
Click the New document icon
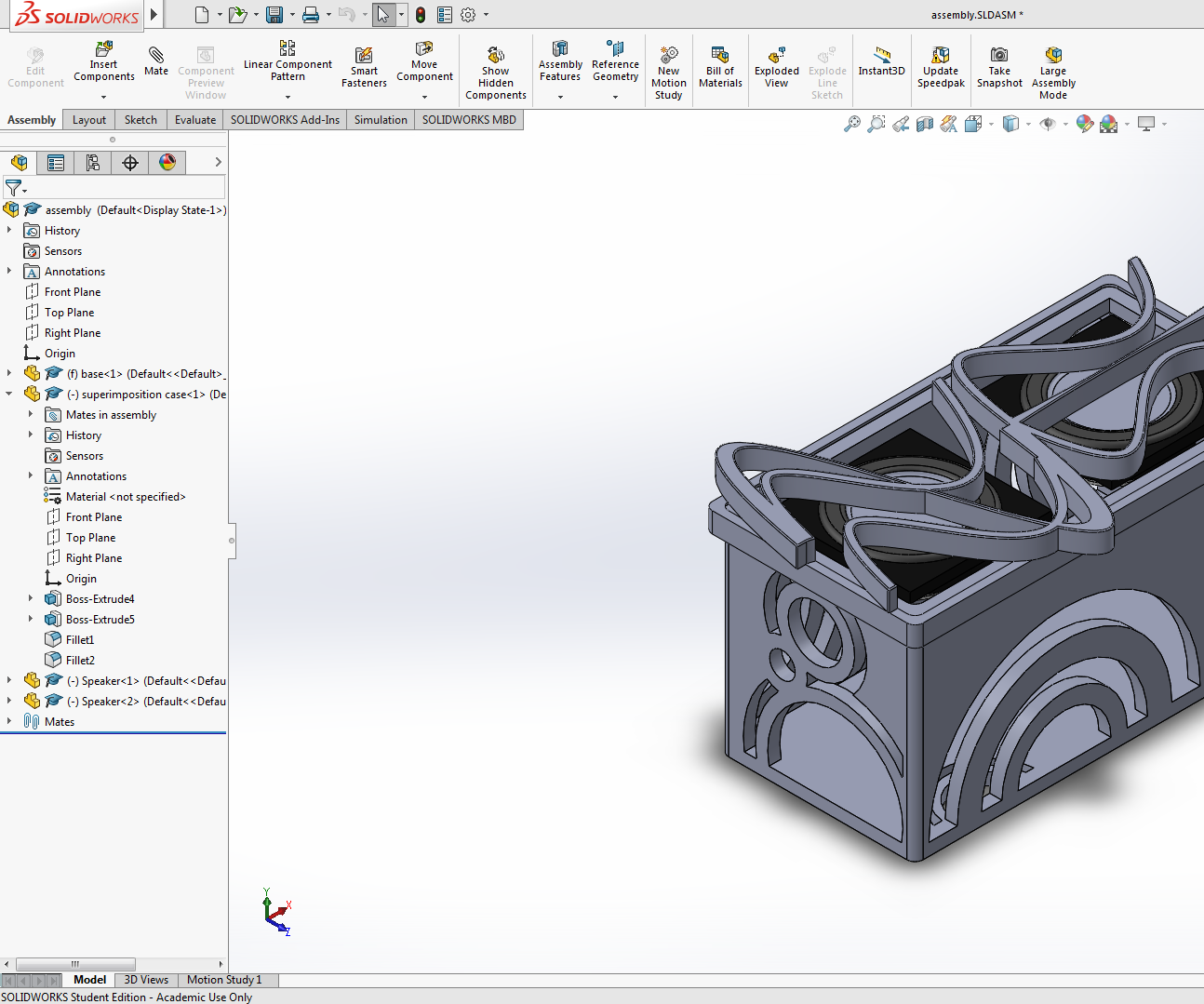[202, 14]
